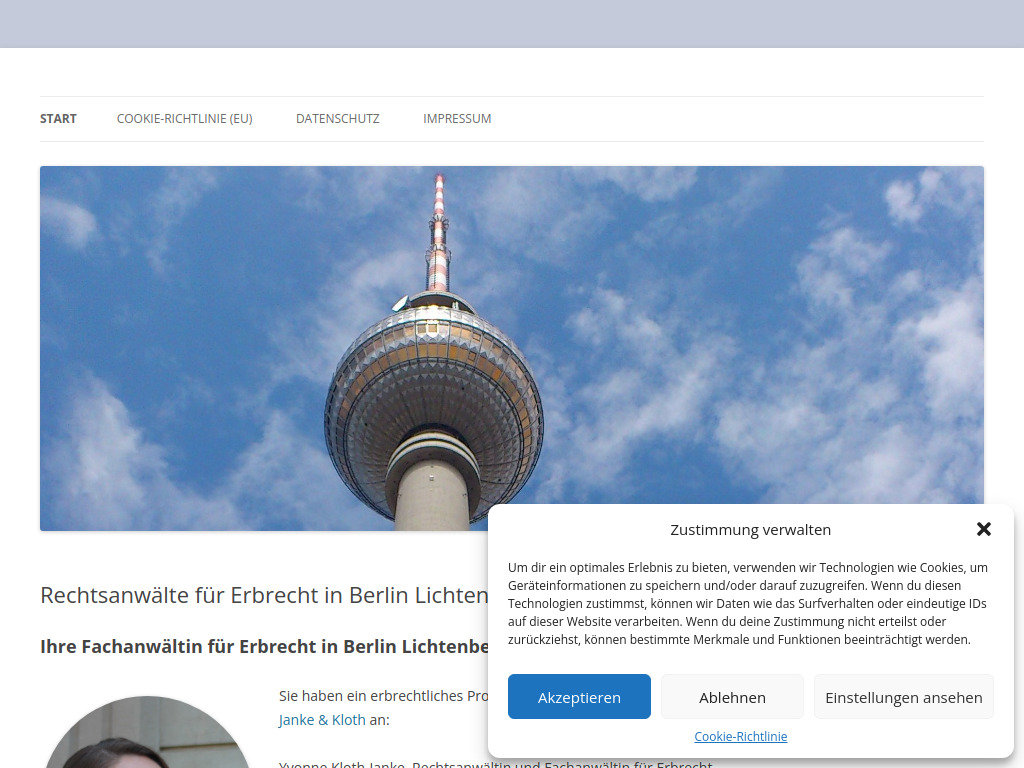The width and height of the screenshot is (1024, 768).
Task: Go to the START menu item
Action: pyautogui.click(x=58, y=119)
